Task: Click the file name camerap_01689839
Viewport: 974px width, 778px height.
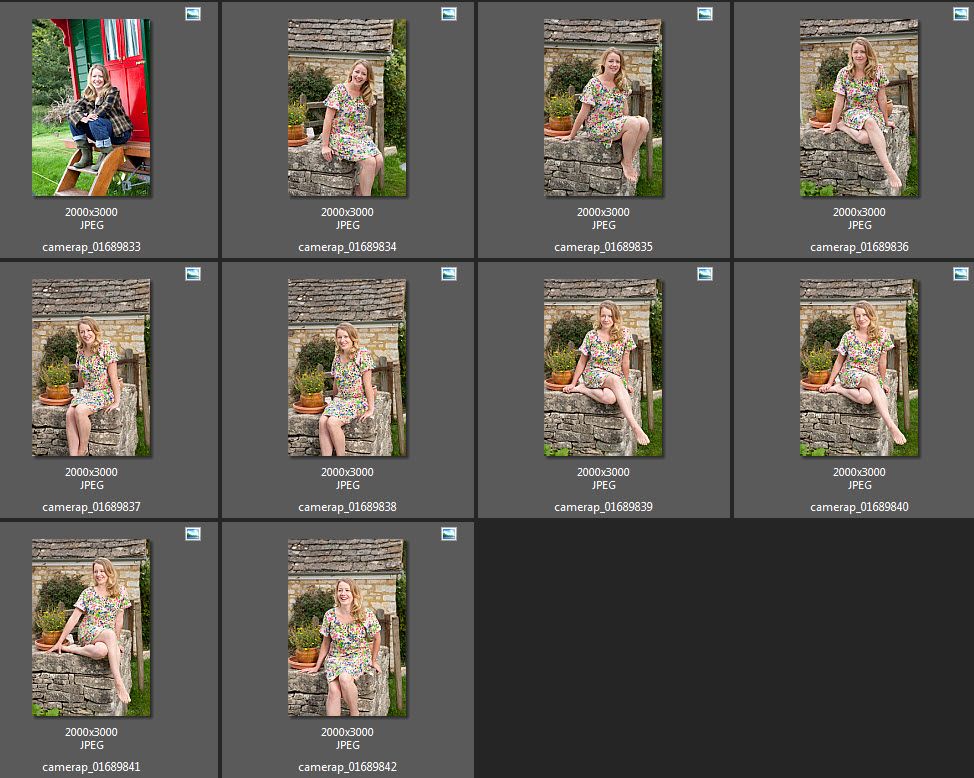Action: [603, 506]
